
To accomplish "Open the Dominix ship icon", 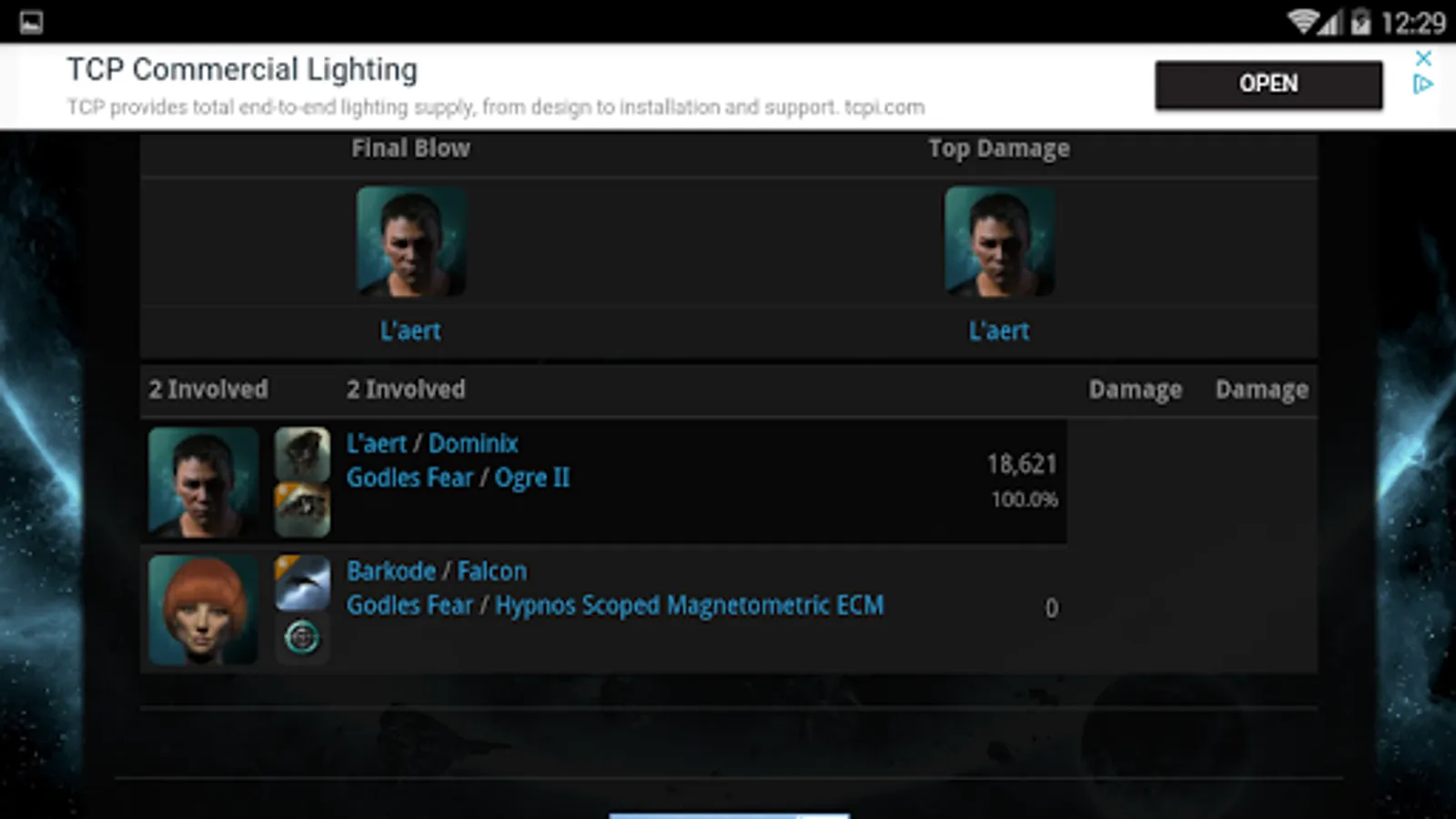I will point(302,453).
